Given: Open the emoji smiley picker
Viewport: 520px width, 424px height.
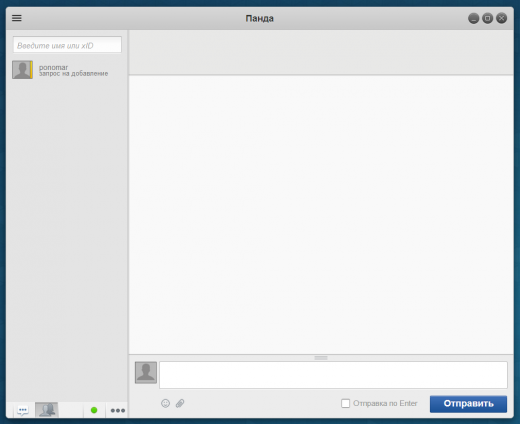Looking at the screenshot, I should [x=165, y=403].
